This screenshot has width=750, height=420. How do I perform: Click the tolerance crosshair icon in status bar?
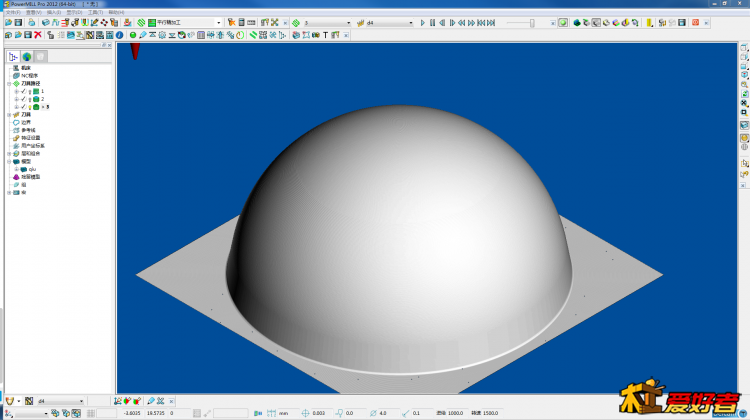(305, 413)
